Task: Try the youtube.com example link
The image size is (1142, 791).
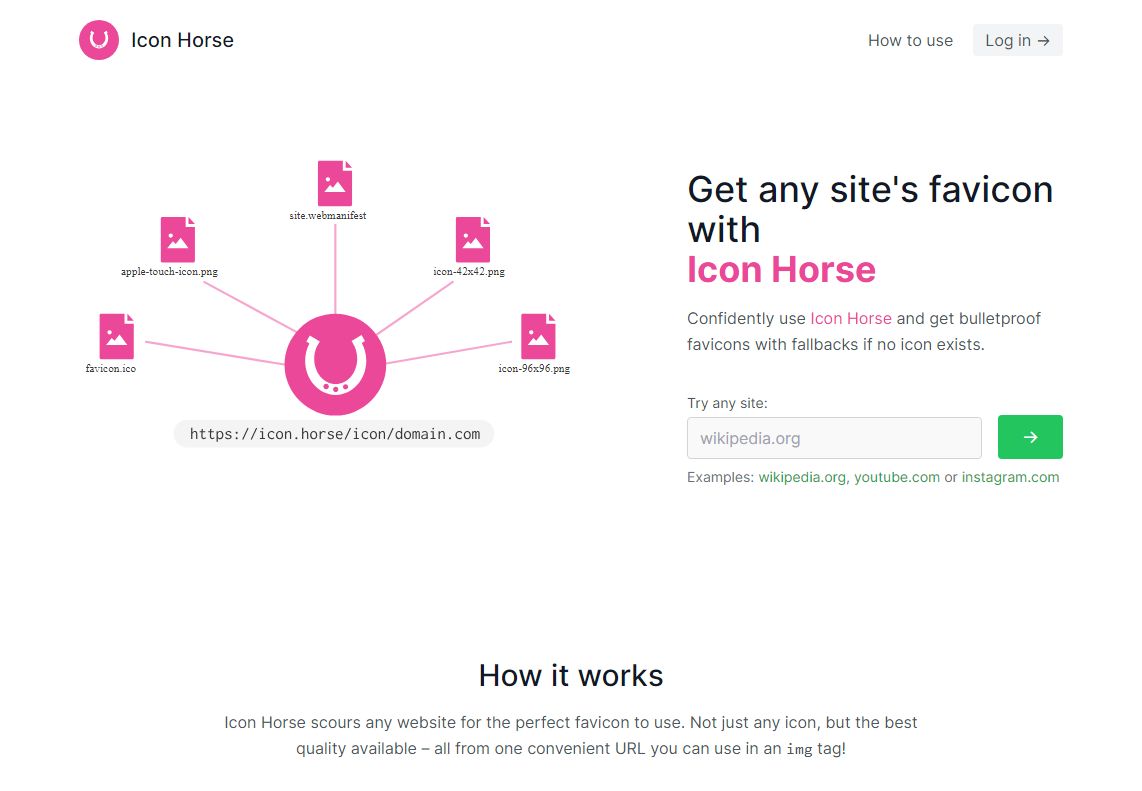Action: pyautogui.click(x=897, y=477)
